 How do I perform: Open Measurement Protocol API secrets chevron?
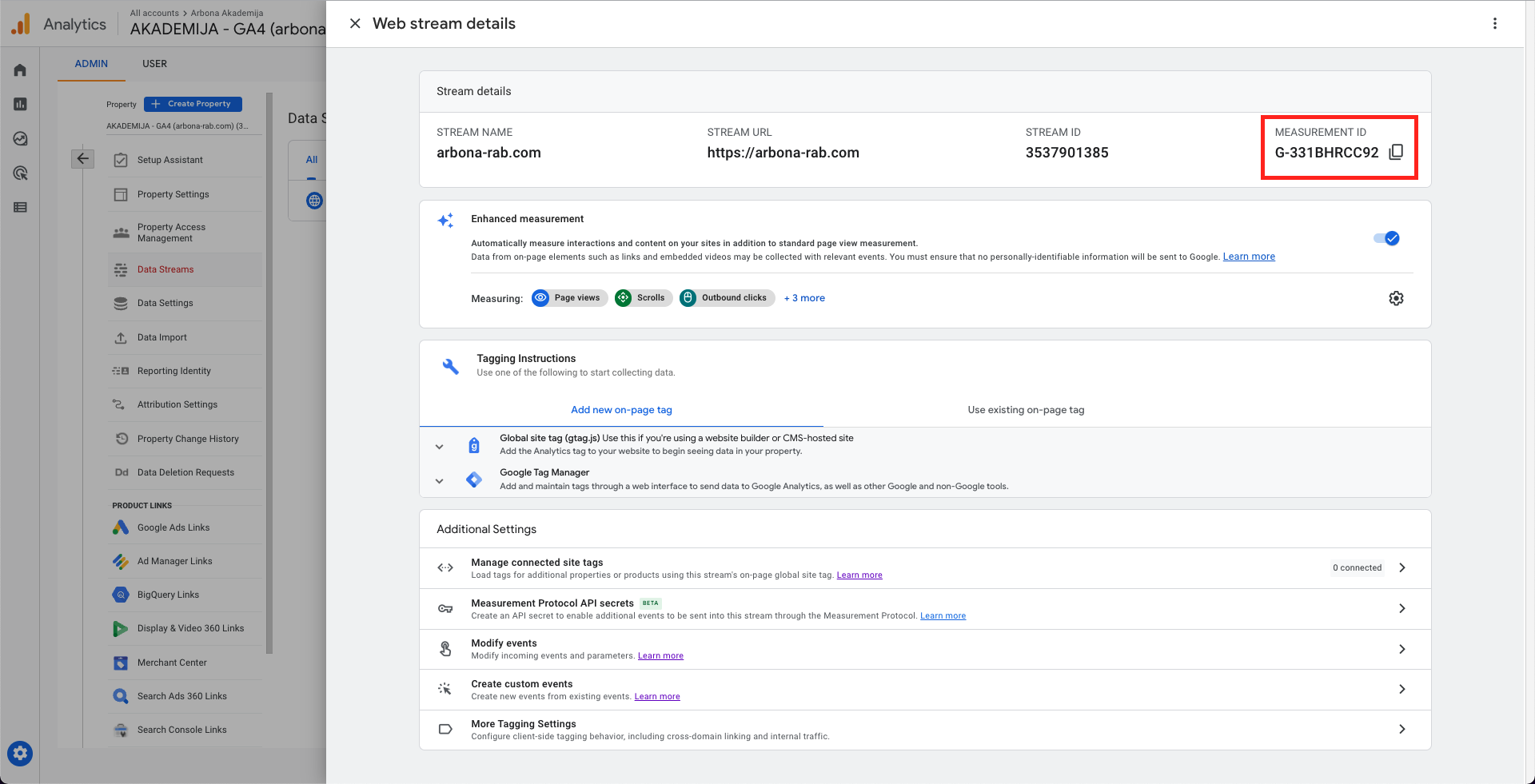pos(1402,608)
